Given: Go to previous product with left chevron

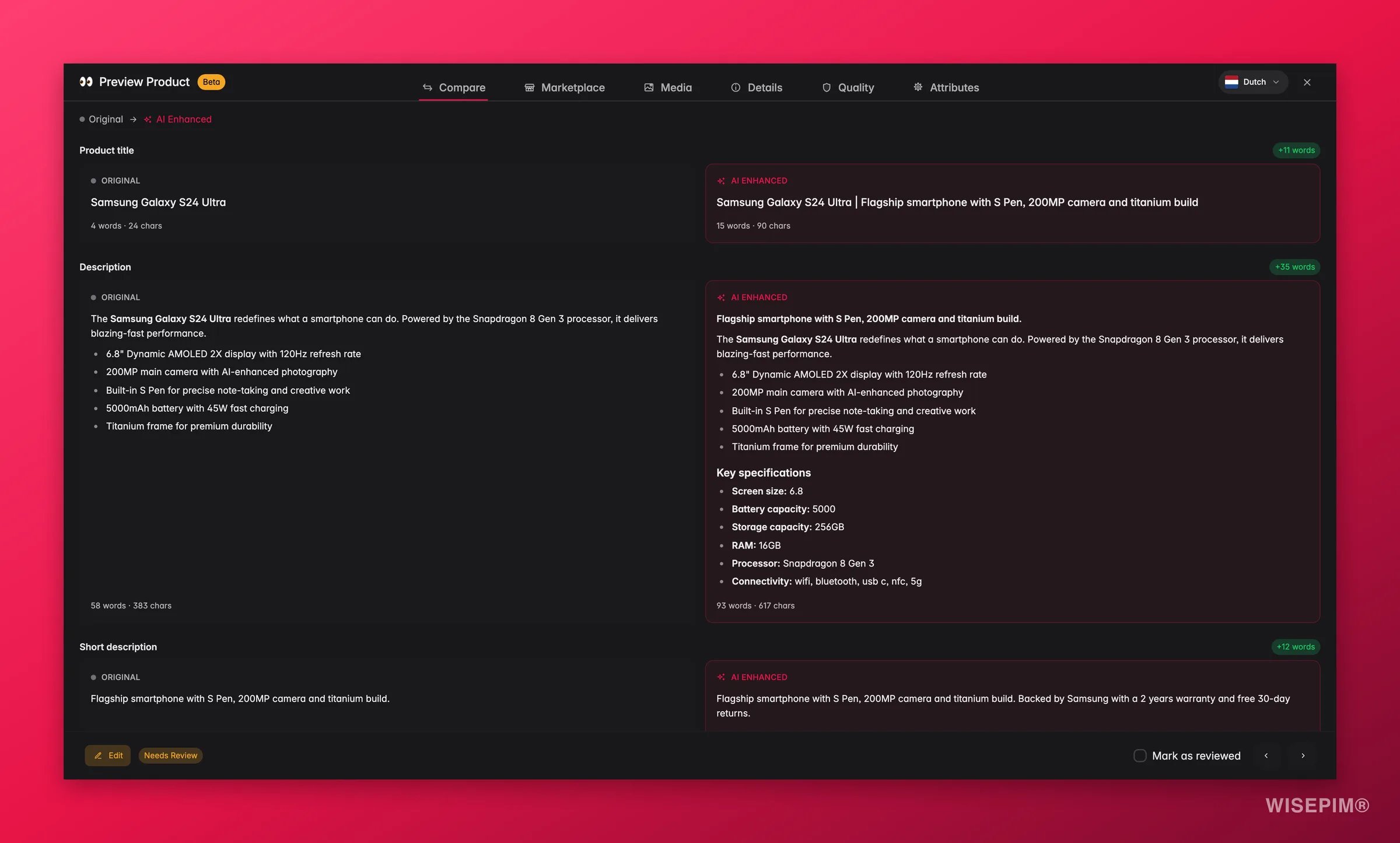Looking at the screenshot, I should coord(1266,755).
